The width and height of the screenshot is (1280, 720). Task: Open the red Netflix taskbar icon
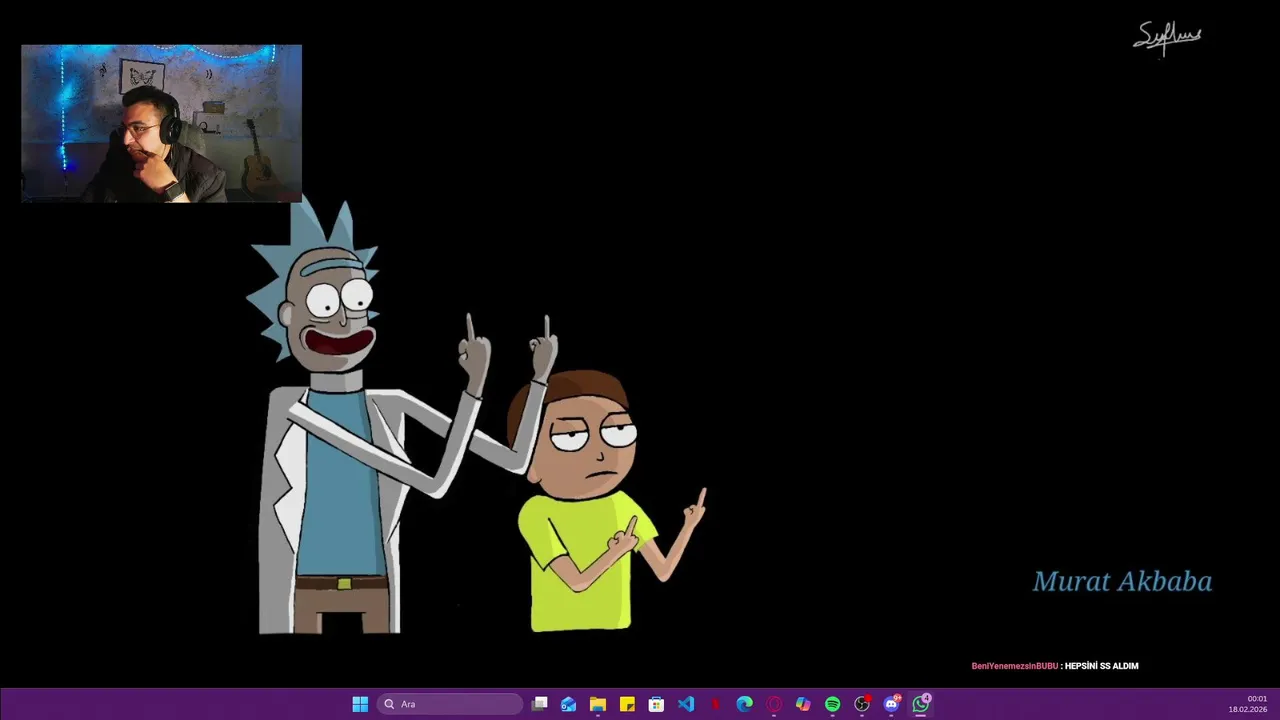[x=715, y=704]
